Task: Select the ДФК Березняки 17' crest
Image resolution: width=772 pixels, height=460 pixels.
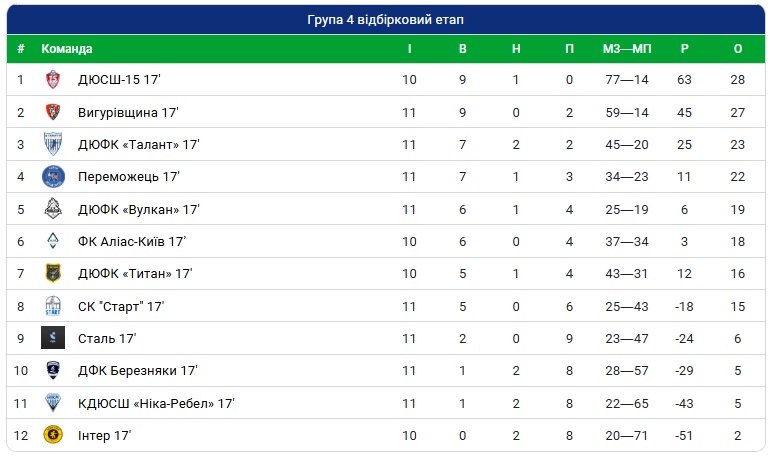Action: click(53, 370)
